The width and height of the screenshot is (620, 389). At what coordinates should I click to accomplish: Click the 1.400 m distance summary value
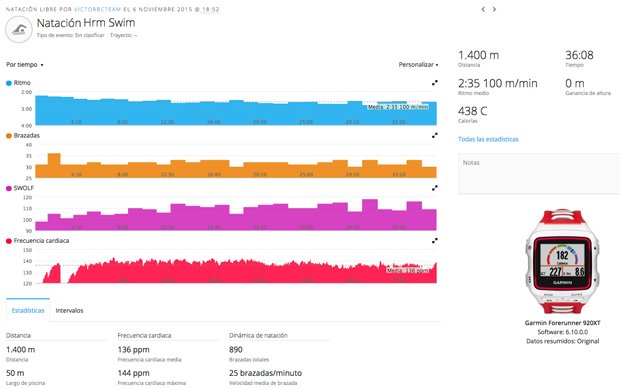pos(478,55)
